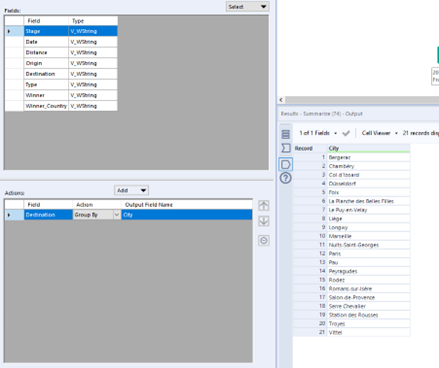
Task: Click the Type header in Fields table
Action: (93, 21)
